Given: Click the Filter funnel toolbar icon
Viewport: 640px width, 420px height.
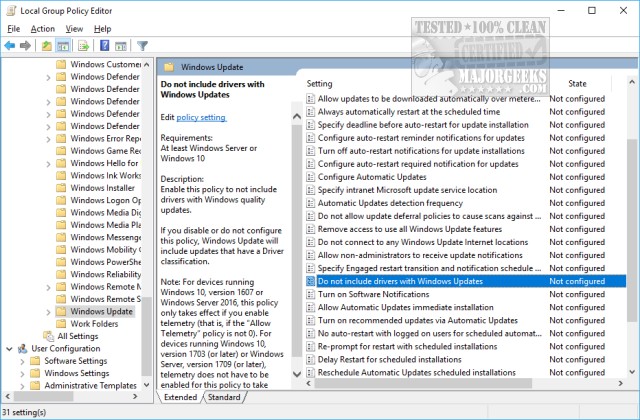Looking at the screenshot, I should point(142,46).
